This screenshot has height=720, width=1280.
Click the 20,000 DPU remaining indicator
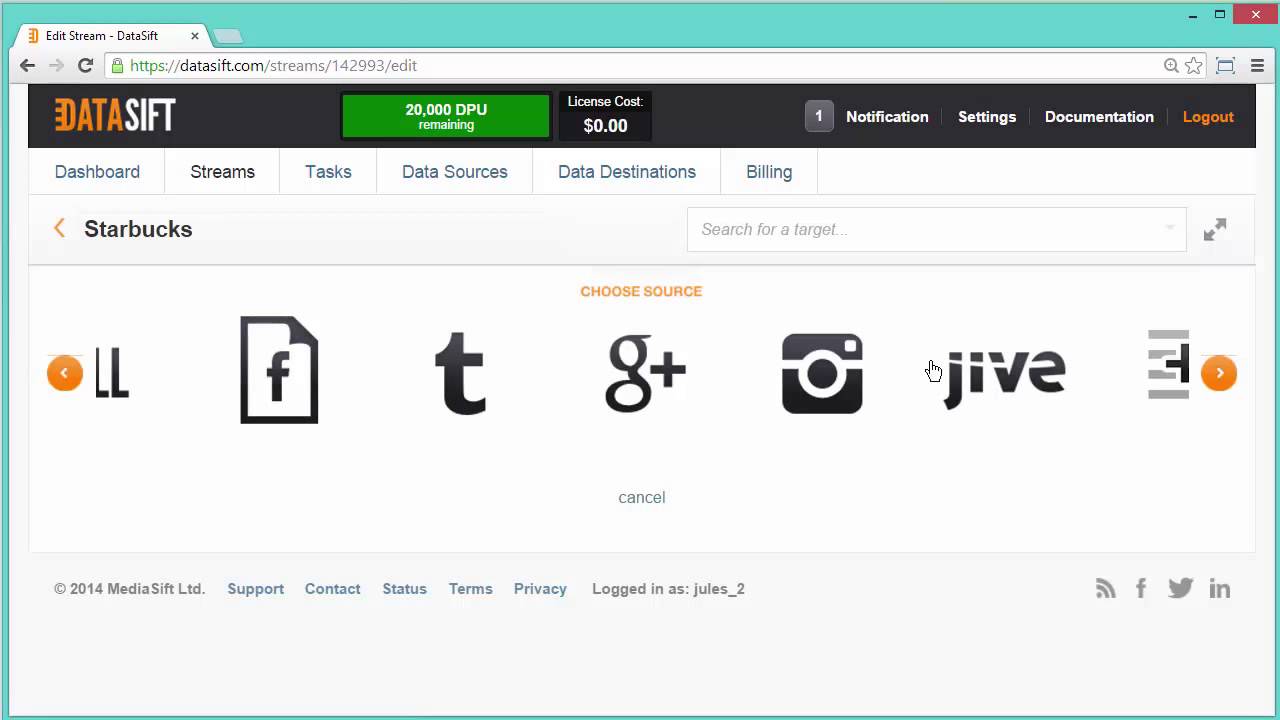(x=446, y=116)
